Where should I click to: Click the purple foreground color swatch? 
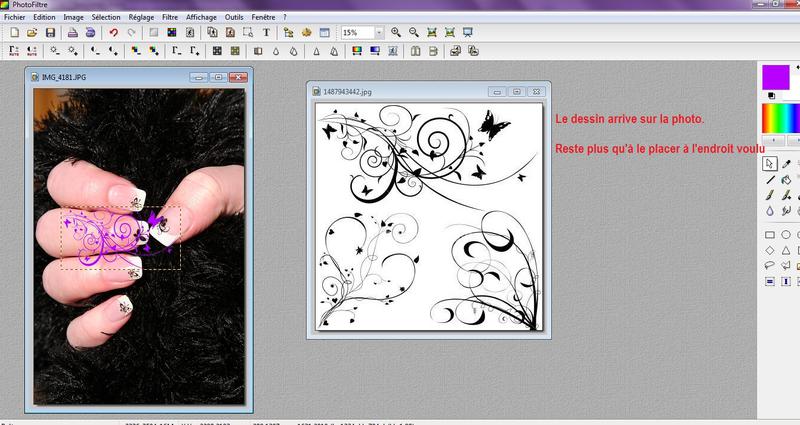[774, 76]
